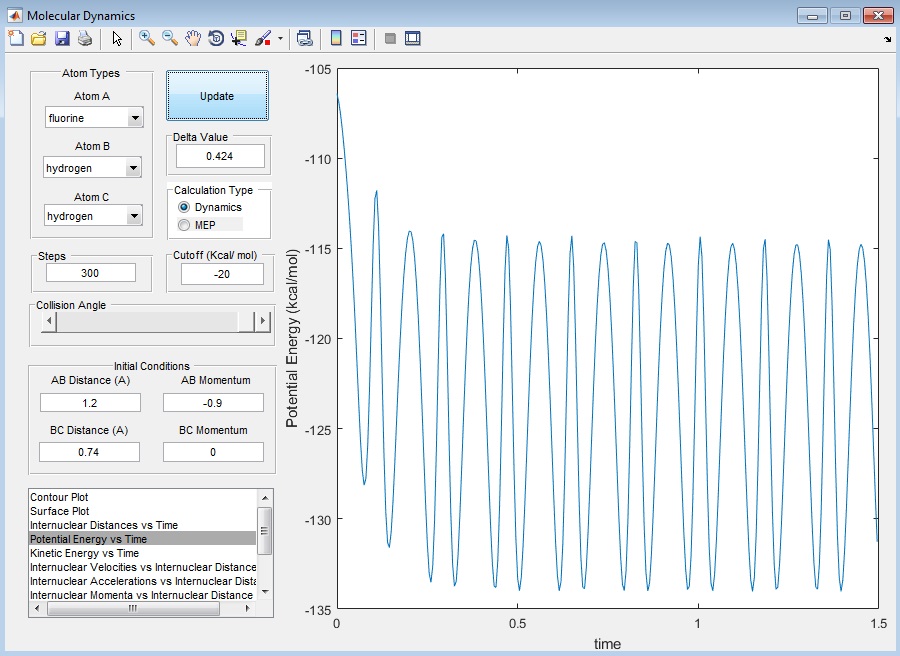
Task: Click the MATLAB icon in the title bar
Action: pyautogui.click(x=14, y=15)
